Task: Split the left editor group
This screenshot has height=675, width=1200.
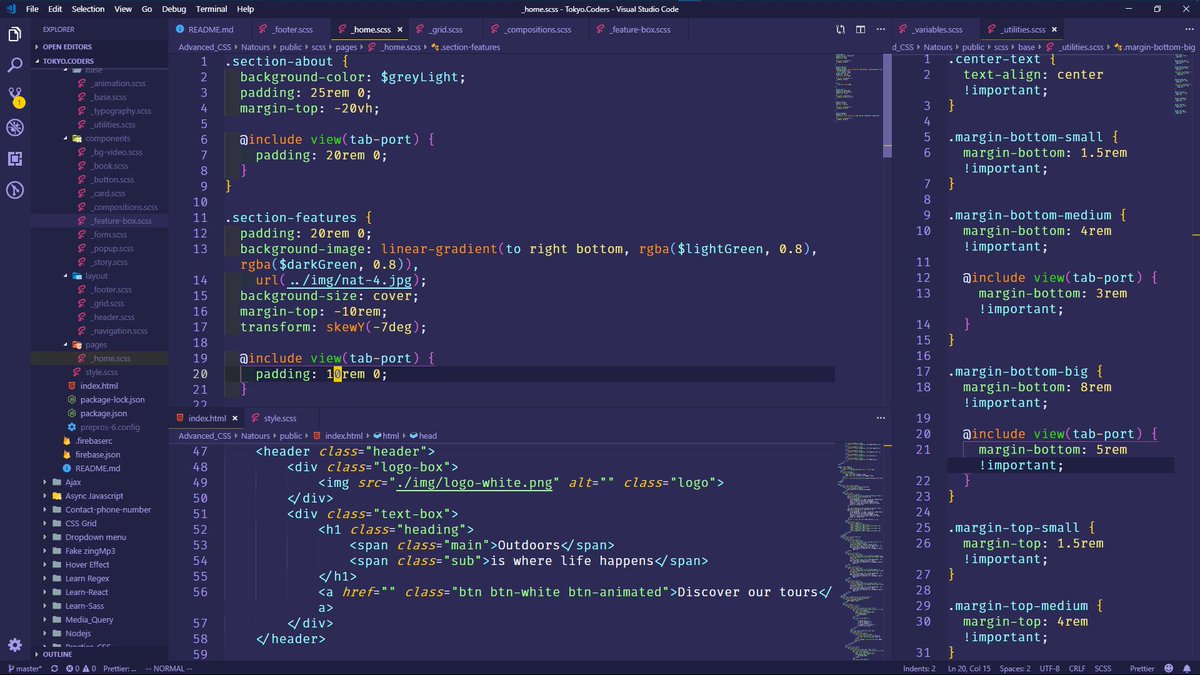Action: click(x=861, y=30)
